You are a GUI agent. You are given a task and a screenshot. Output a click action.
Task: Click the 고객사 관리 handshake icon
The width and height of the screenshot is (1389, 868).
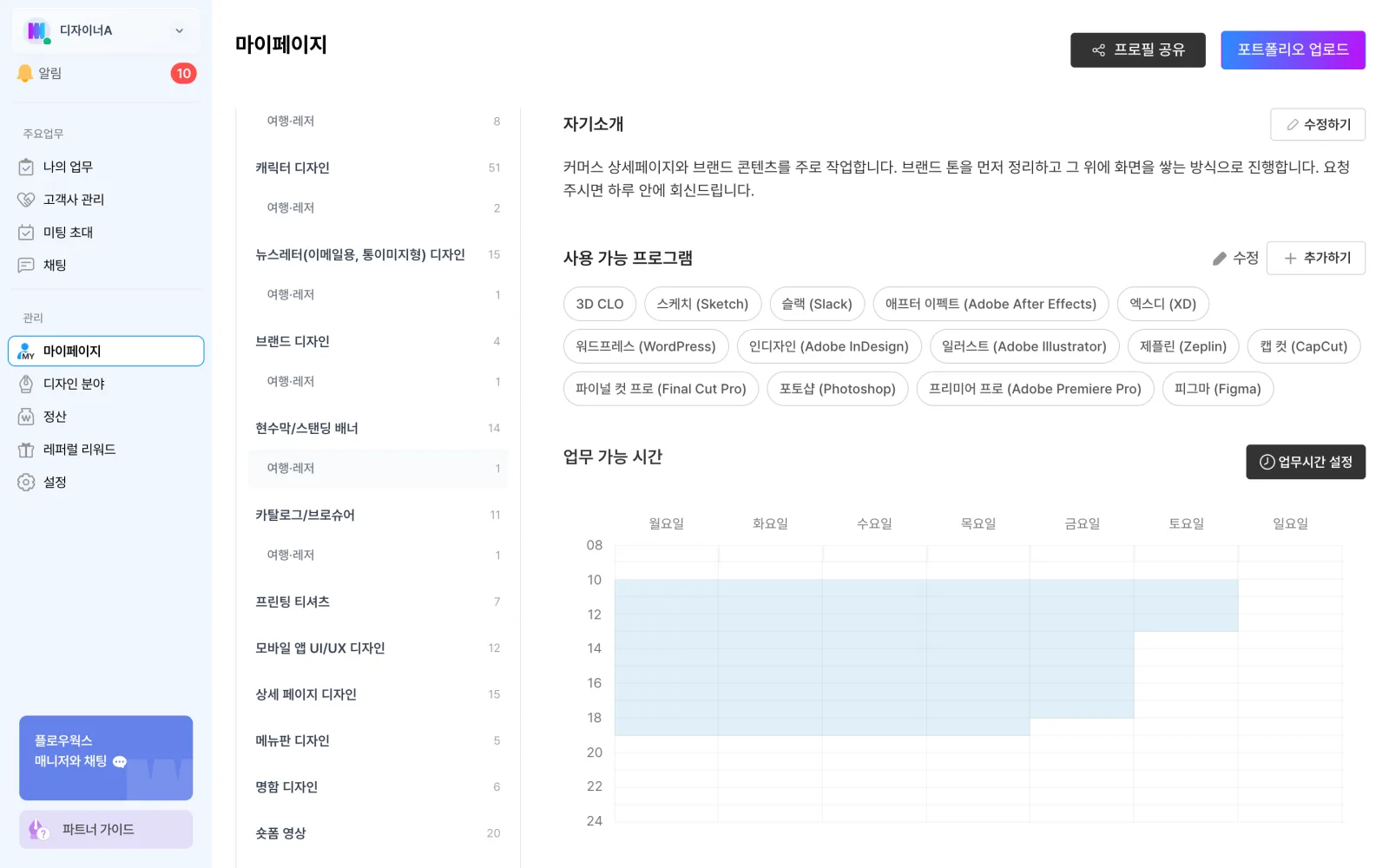click(26, 200)
